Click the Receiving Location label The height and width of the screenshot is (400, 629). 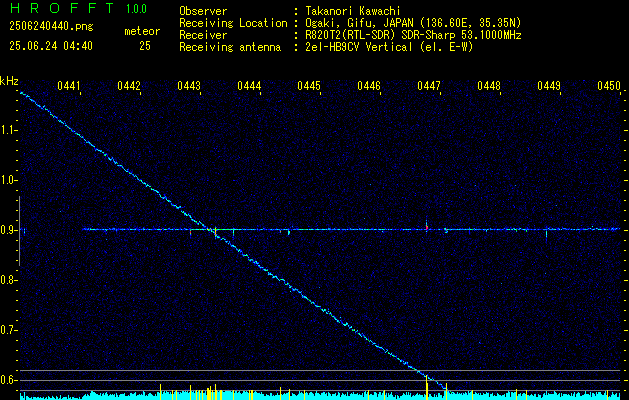(233, 23)
